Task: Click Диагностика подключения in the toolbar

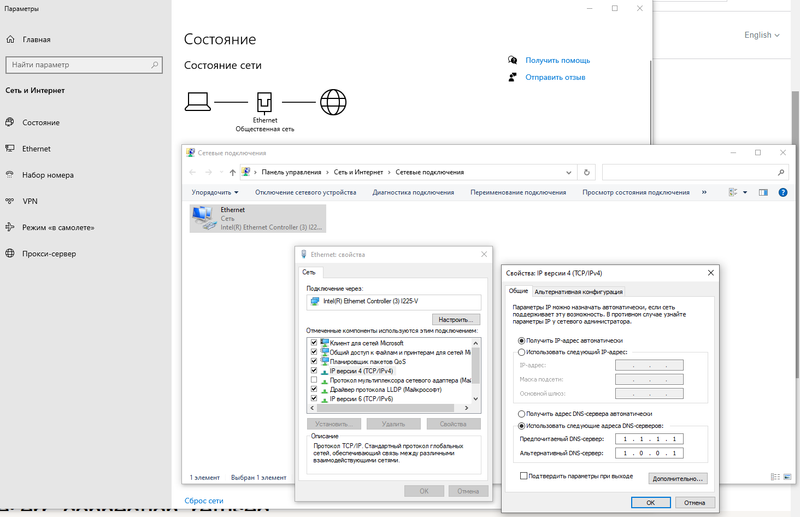Action: pos(412,192)
